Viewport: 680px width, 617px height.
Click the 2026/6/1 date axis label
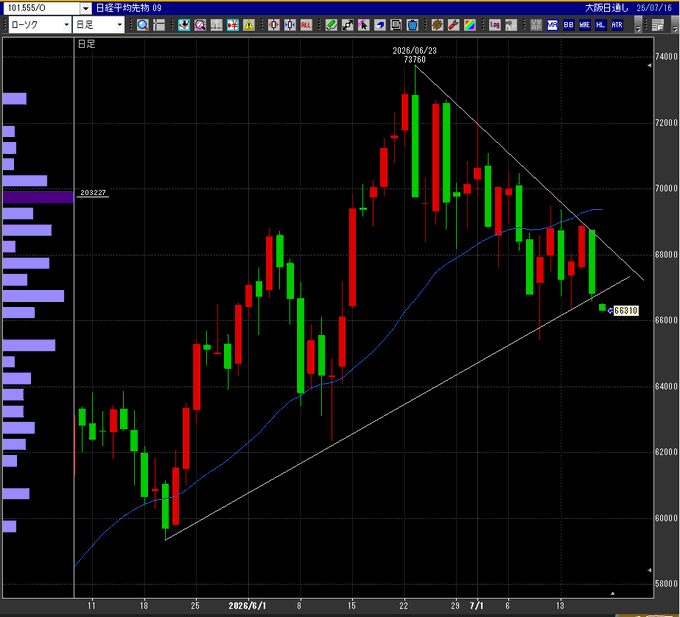coord(248,606)
